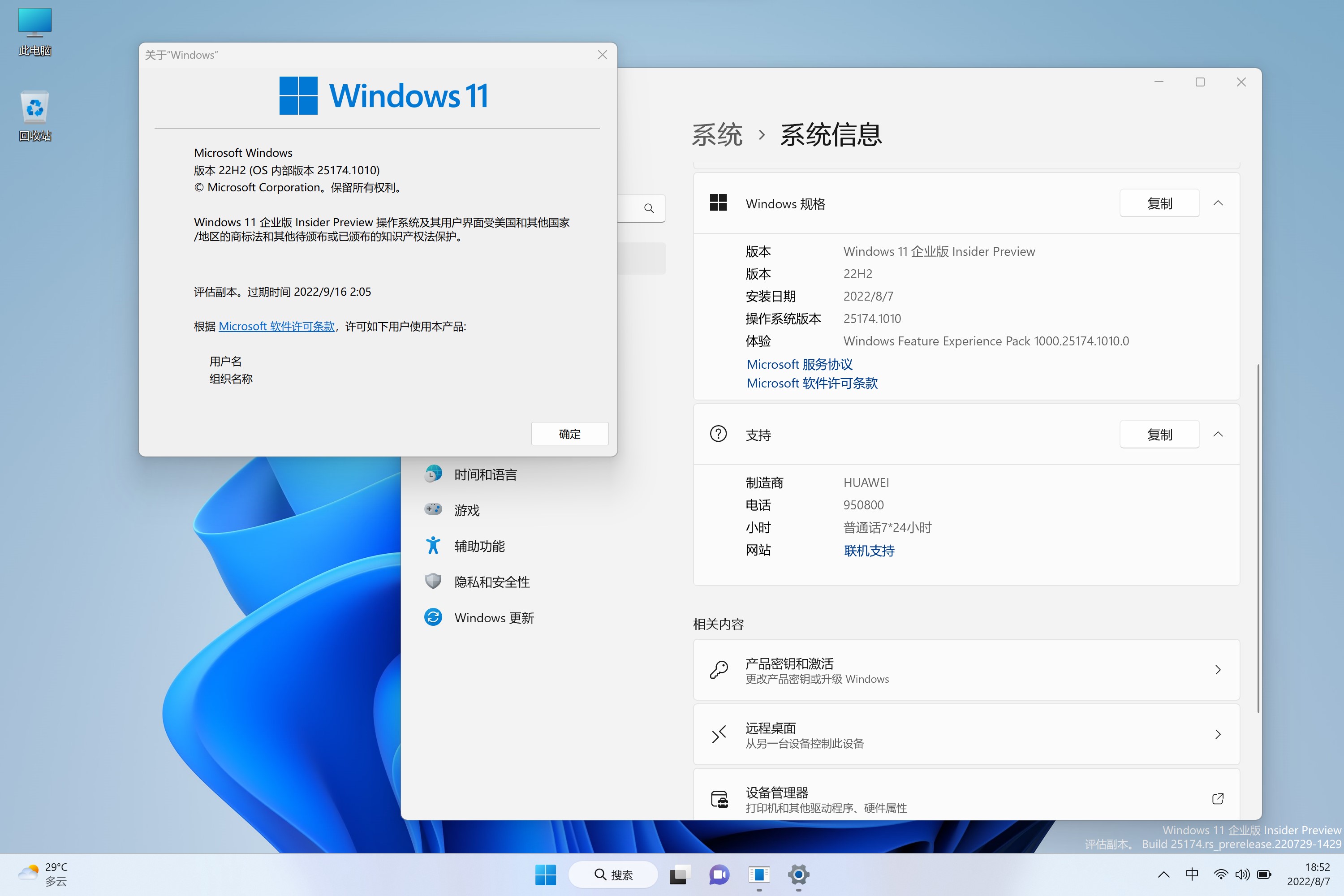Click the product key icon
1344x896 pixels.
tap(718, 670)
